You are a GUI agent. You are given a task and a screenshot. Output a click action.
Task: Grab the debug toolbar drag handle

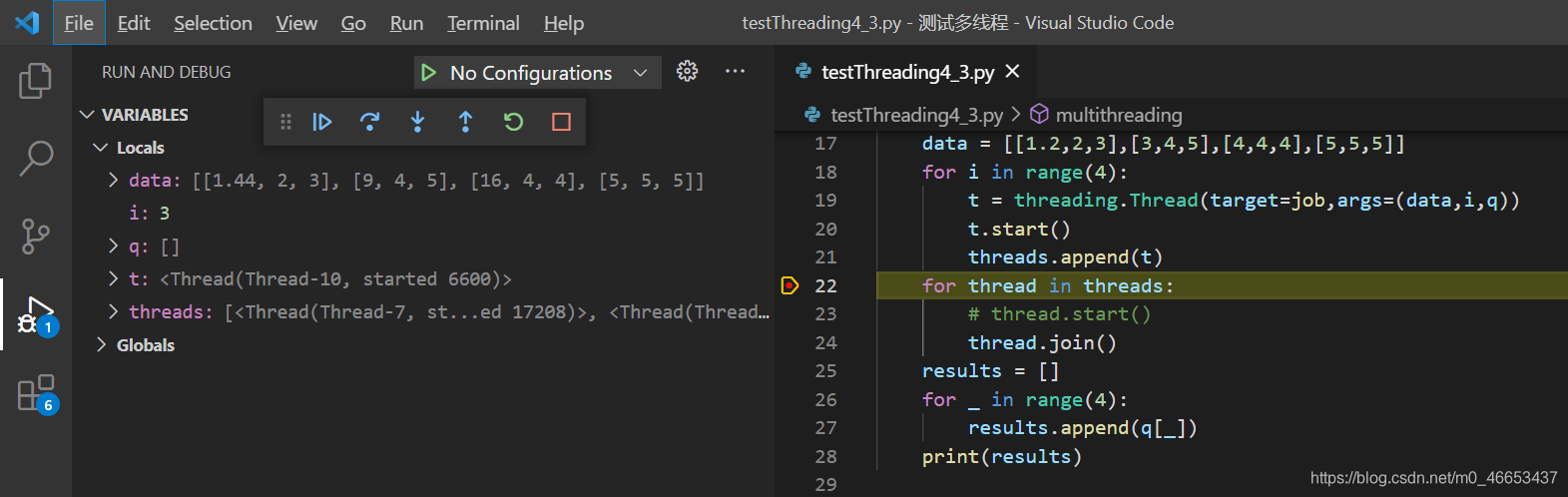point(285,122)
